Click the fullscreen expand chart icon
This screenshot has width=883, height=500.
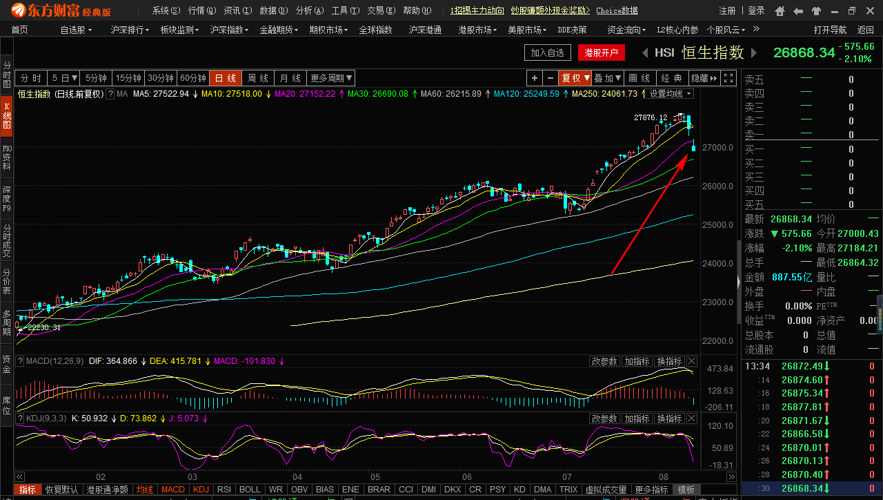pyautogui.click(x=729, y=78)
